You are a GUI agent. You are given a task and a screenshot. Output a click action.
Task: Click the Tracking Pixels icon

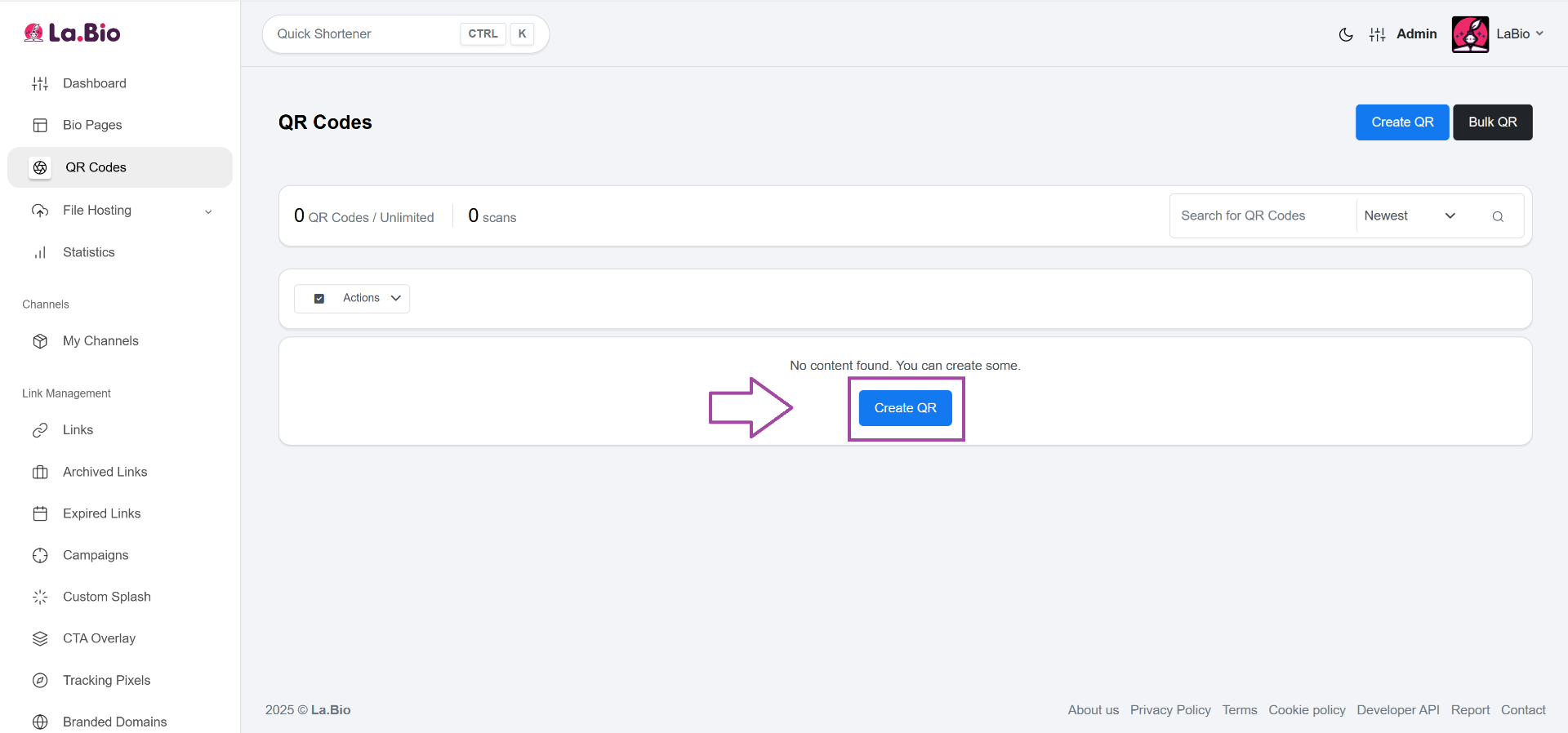40,680
